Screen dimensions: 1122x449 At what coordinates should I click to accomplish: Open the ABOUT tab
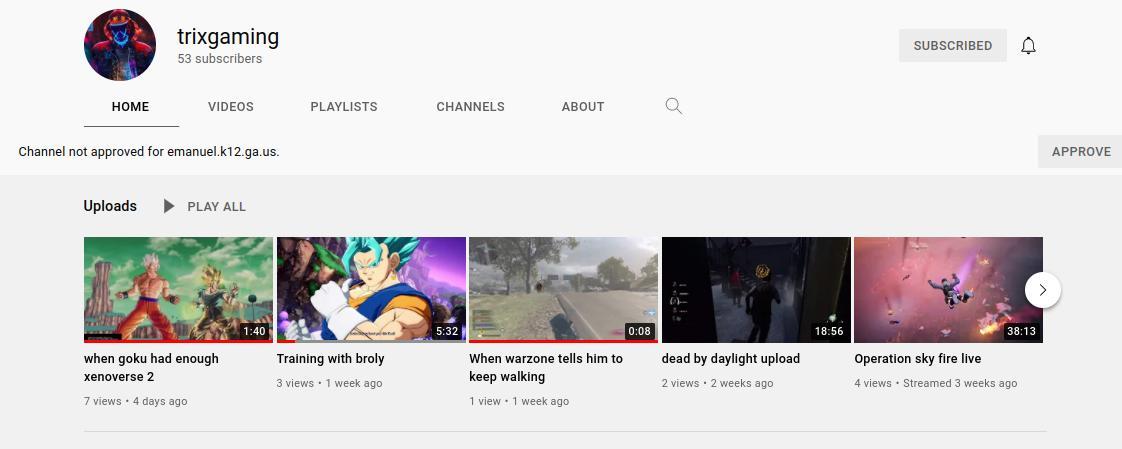pos(582,107)
